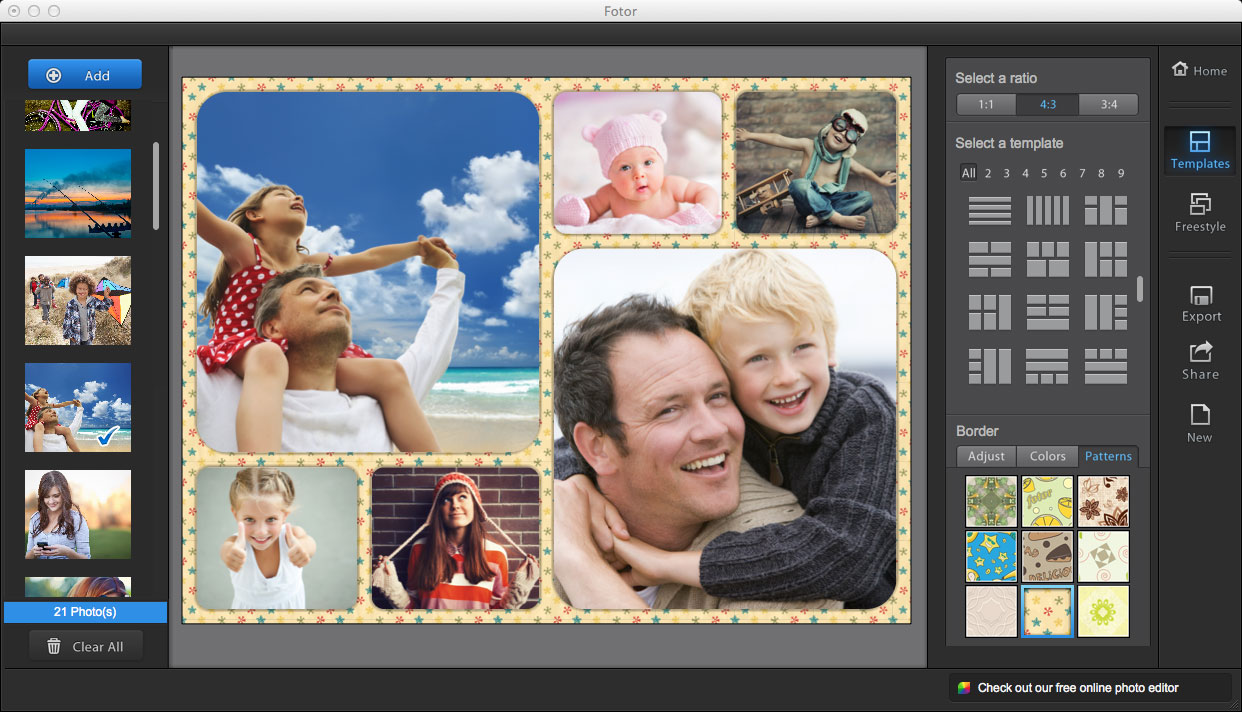Filter templates to 5 photos

click(1044, 173)
